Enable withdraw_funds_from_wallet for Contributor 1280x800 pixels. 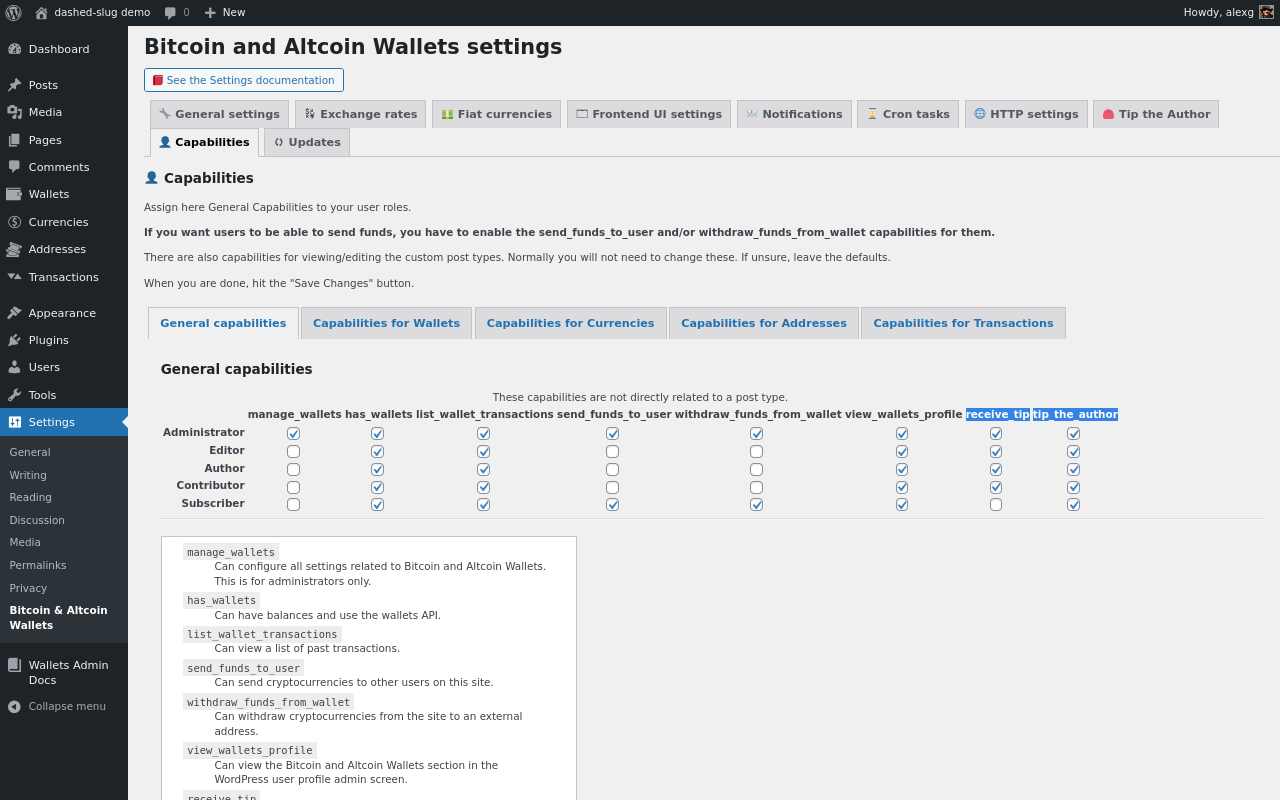pyautogui.click(x=756, y=487)
